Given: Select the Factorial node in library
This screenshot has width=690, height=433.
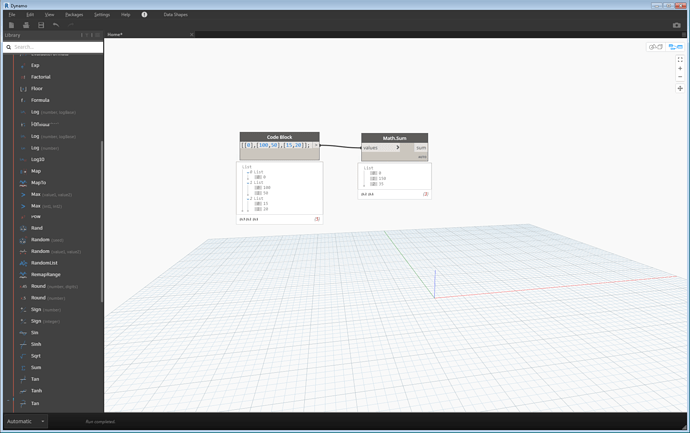Looking at the screenshot, I should point(40,77).
